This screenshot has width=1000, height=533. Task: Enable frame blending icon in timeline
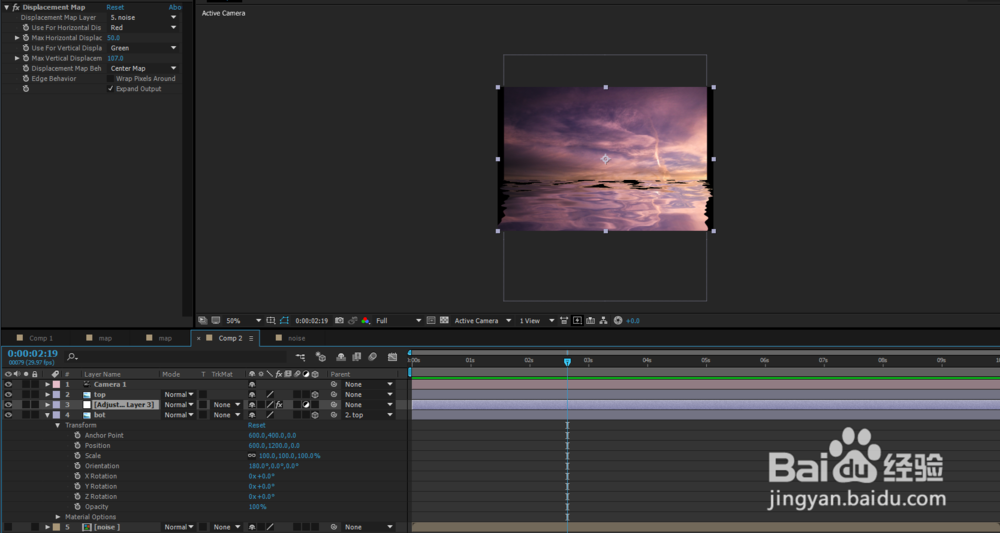click(357, 357)
